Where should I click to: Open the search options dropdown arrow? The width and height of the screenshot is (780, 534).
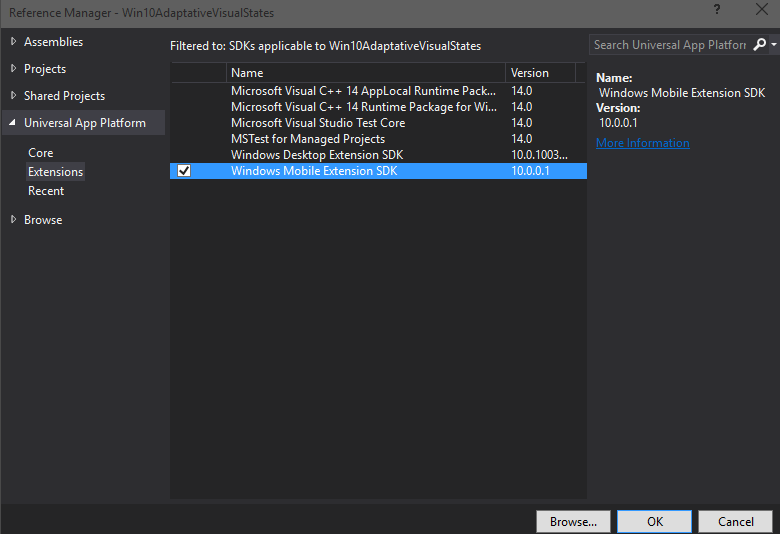[x=774, y=45]
